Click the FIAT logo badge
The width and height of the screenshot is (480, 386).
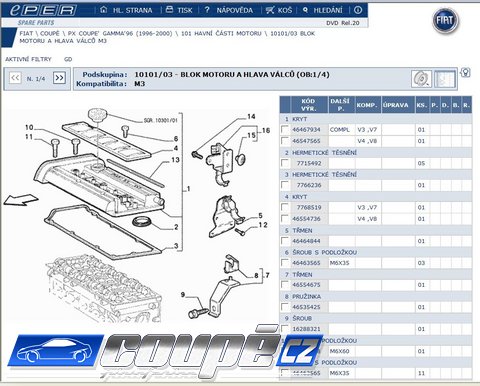[x=445, y=20]
